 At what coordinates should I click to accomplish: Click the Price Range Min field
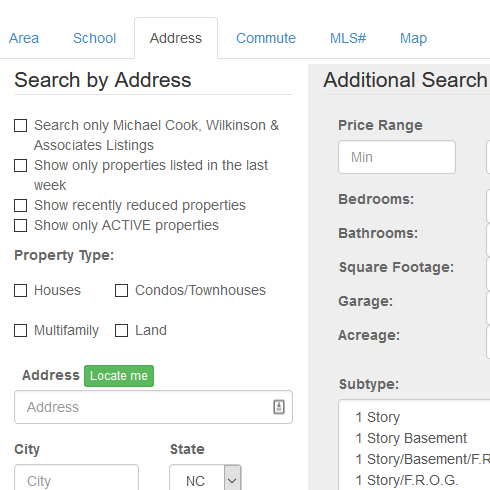click(x=397, y=157)
